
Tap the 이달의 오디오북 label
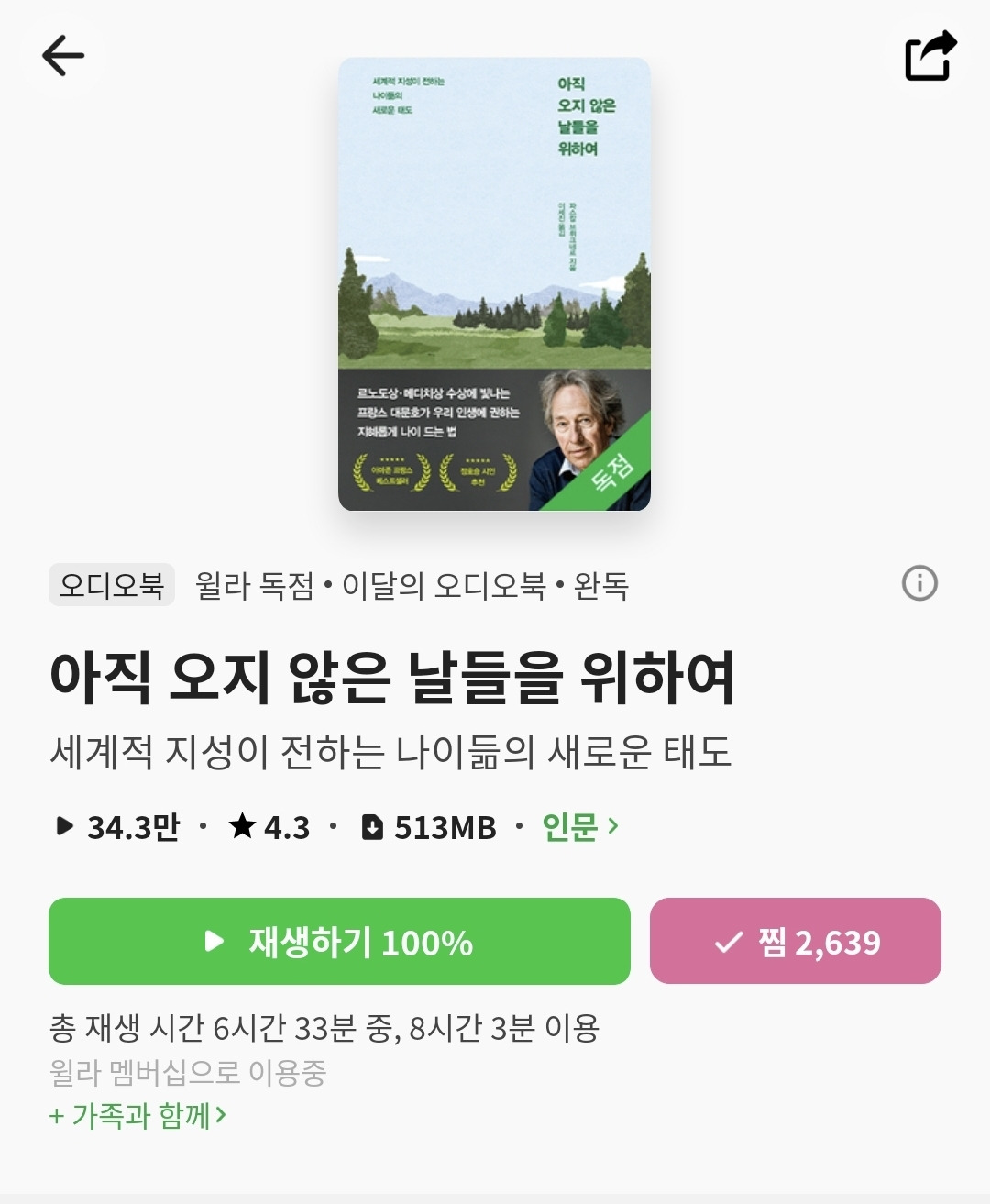coord(445,586)
